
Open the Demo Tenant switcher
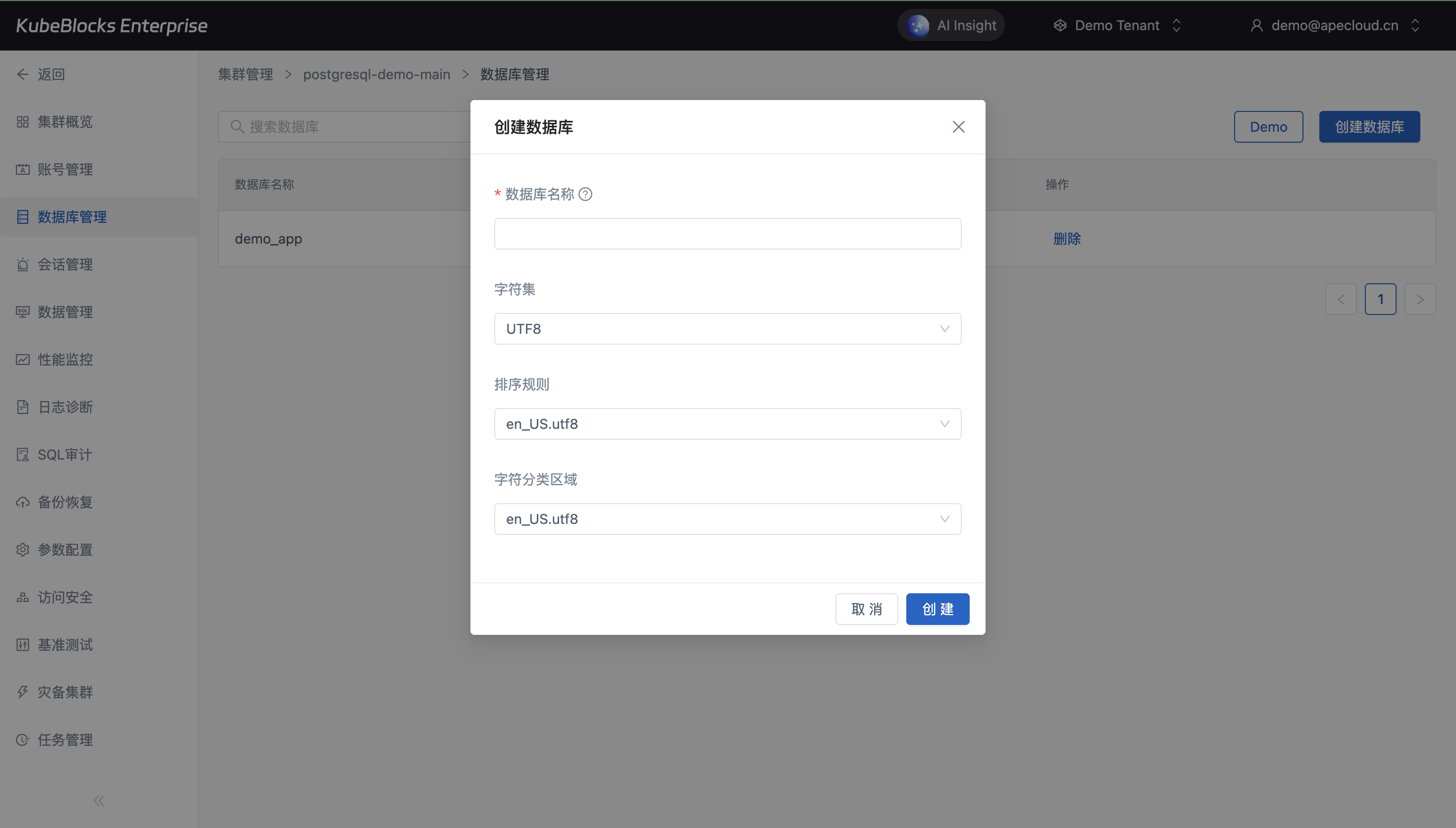[1117, 25]
